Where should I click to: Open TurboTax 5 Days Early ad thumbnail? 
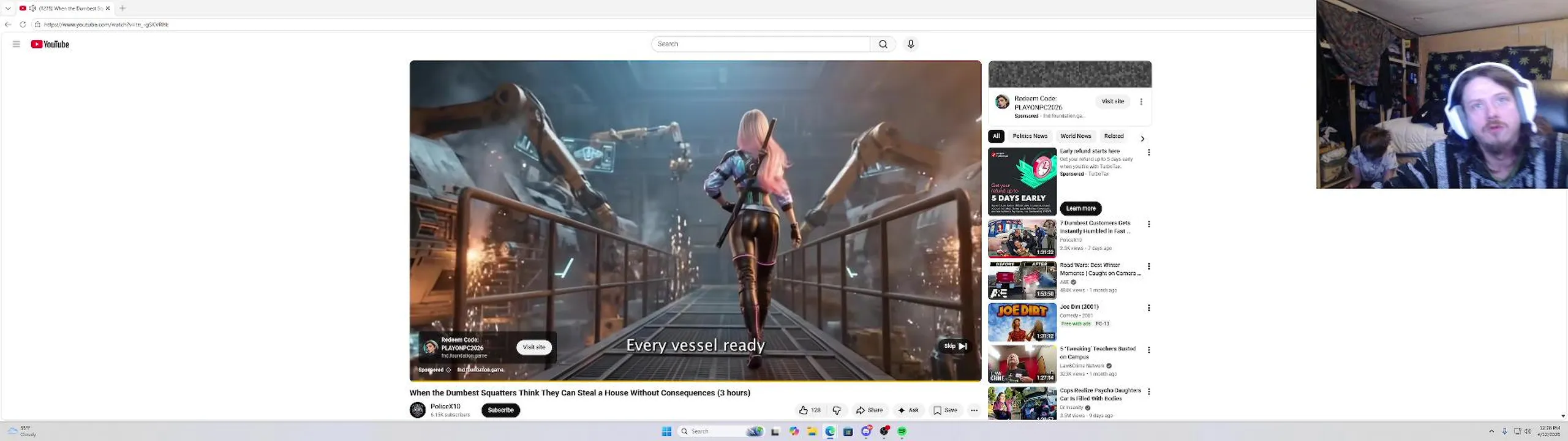1022,181
